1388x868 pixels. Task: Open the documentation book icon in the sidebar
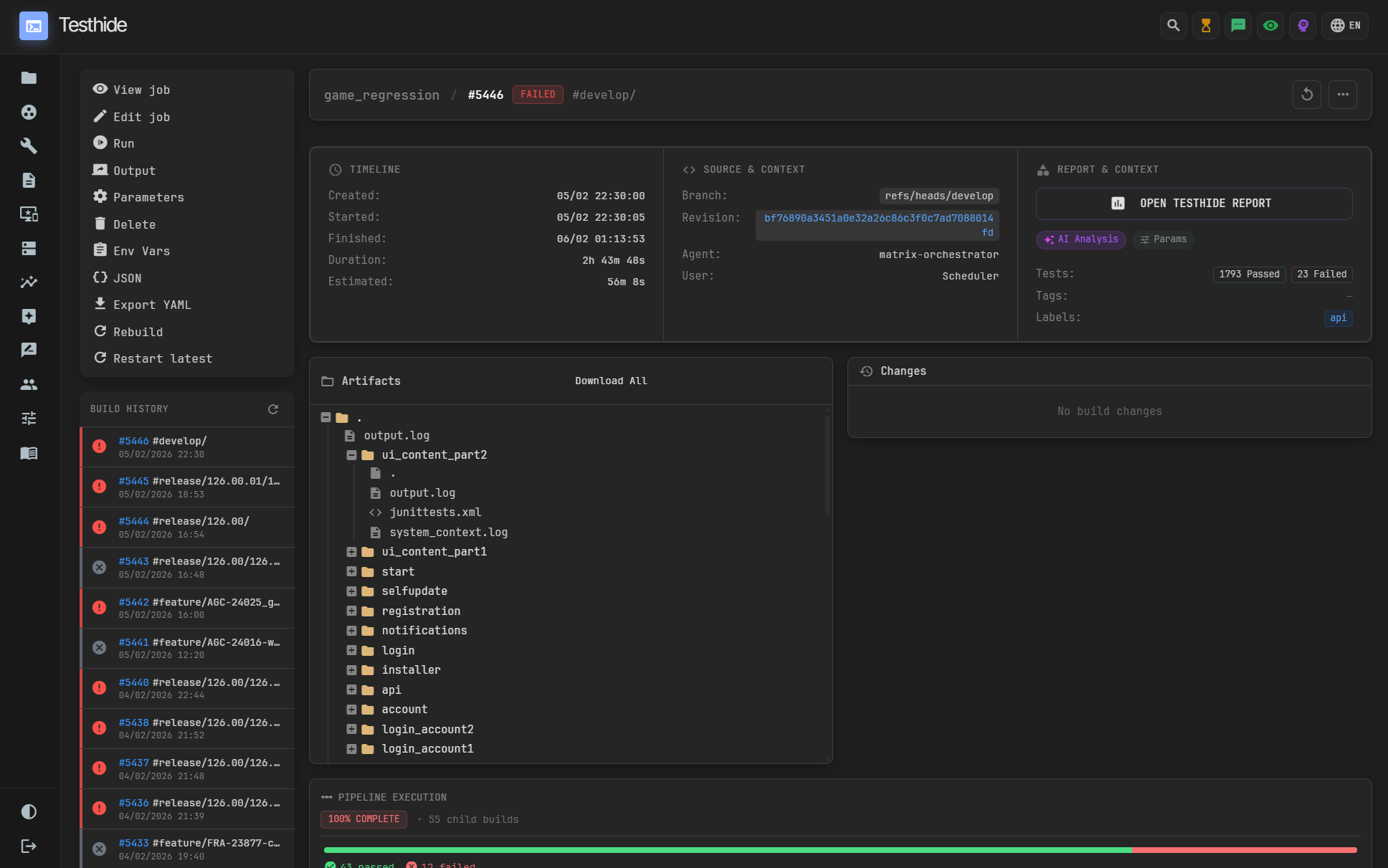point(29,453)
